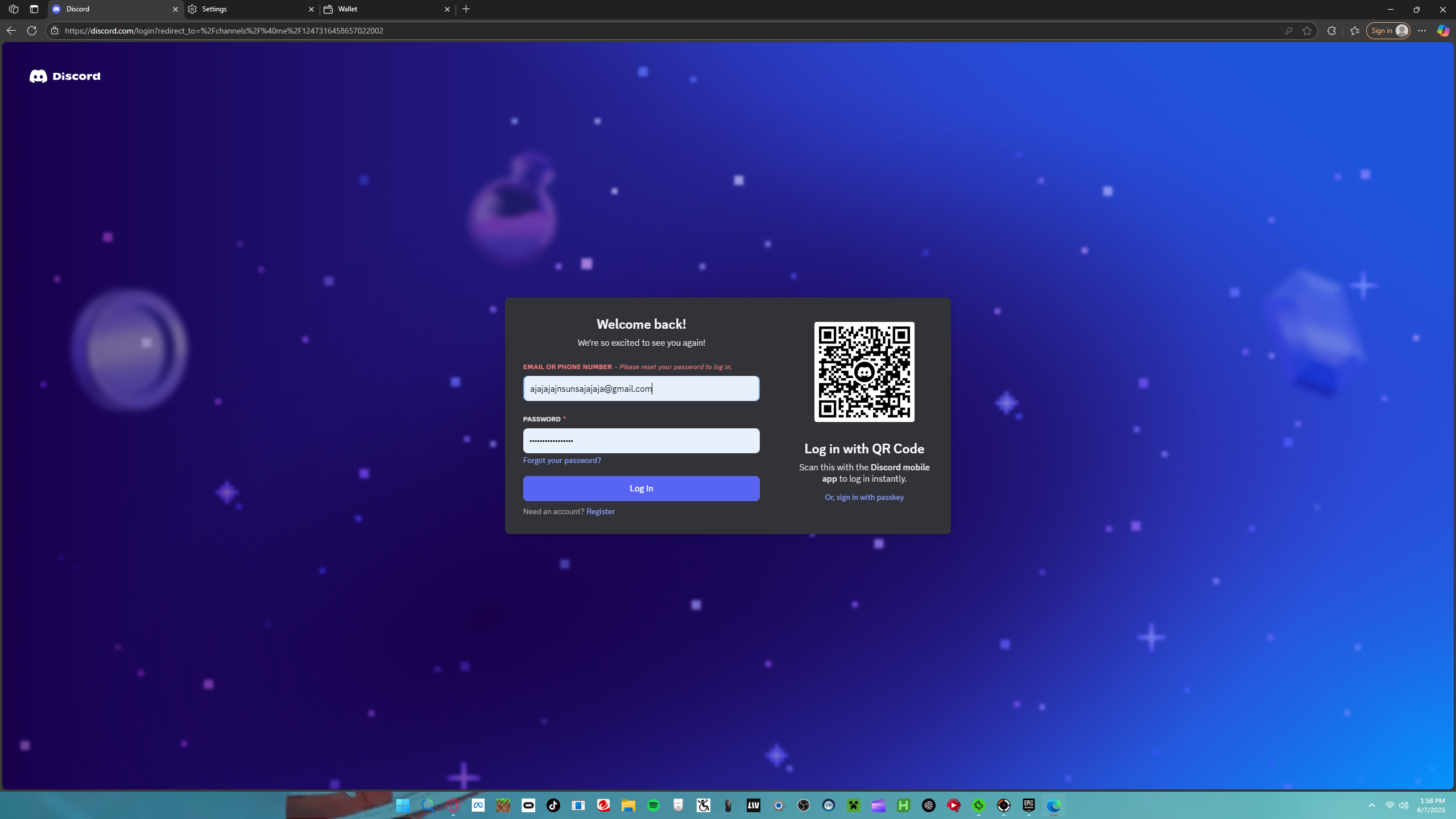Click the Log In button
1456x819 pixels.
[x=641, y=489]
